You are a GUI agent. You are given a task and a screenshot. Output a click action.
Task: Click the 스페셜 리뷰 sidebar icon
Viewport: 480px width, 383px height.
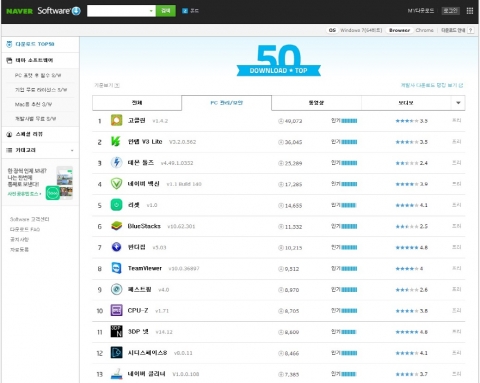(9, 134)
